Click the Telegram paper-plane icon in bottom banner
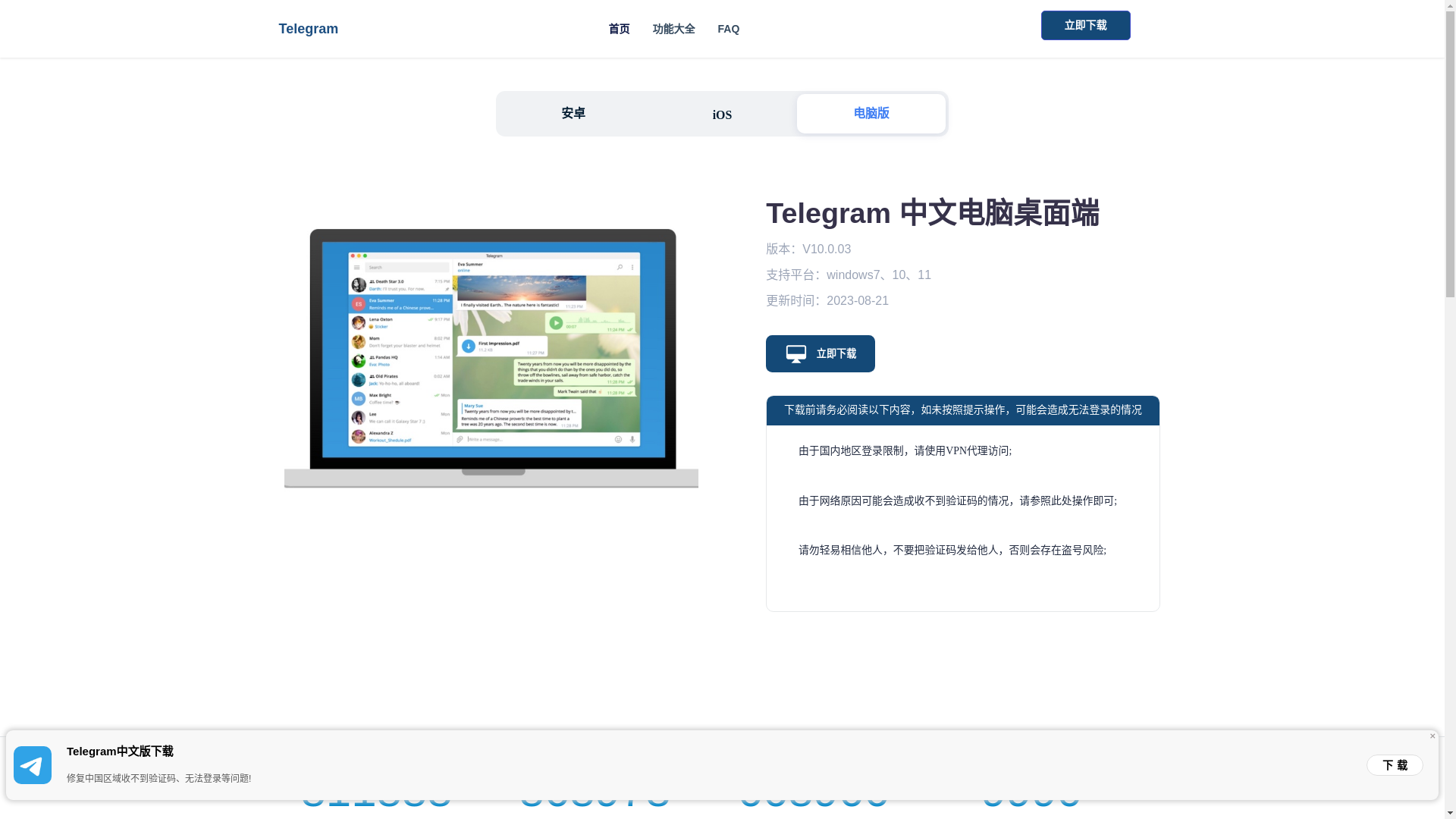This screenshot has width=1456, height=819. tap(33, 765)
